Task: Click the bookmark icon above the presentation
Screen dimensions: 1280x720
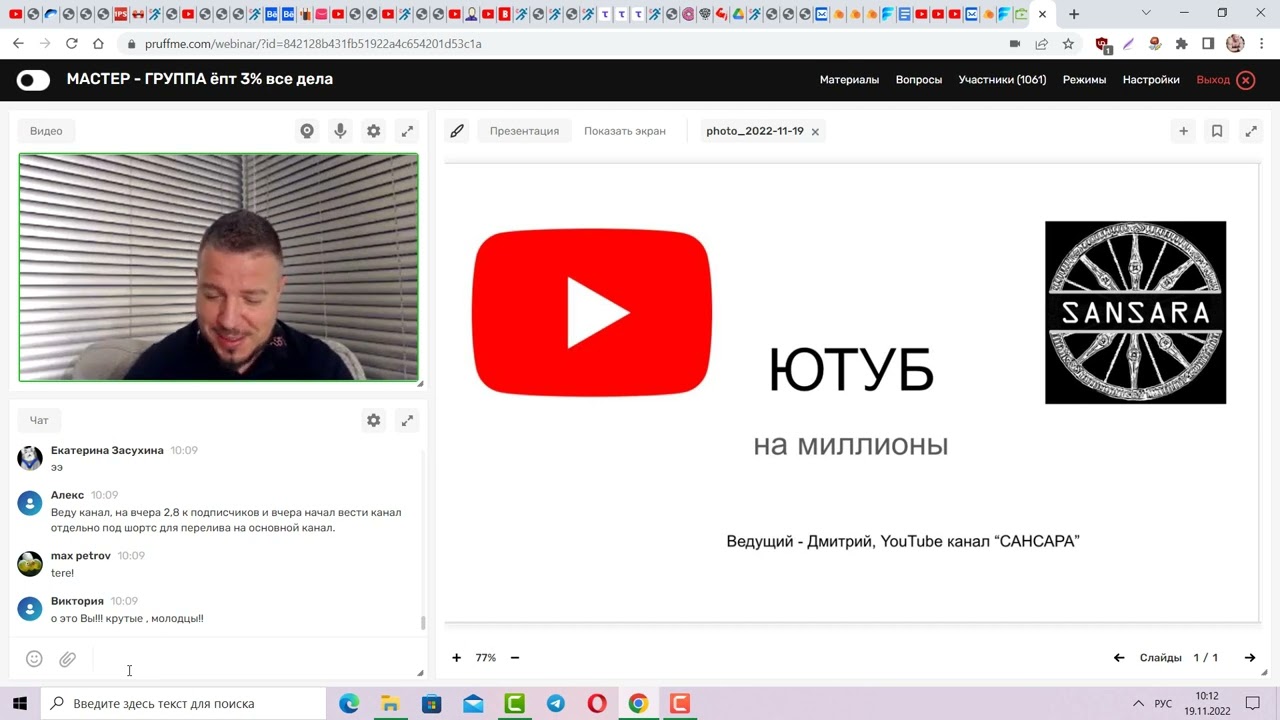Action: pyautogui.click(x=1217, y=130)
